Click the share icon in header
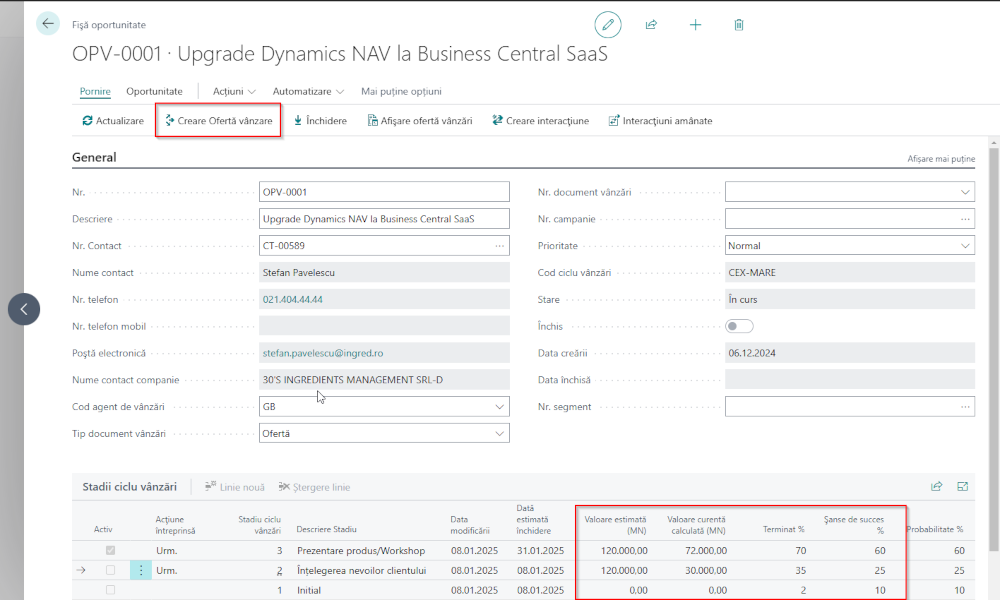The image size is (1000, 600). coord(651,25)
